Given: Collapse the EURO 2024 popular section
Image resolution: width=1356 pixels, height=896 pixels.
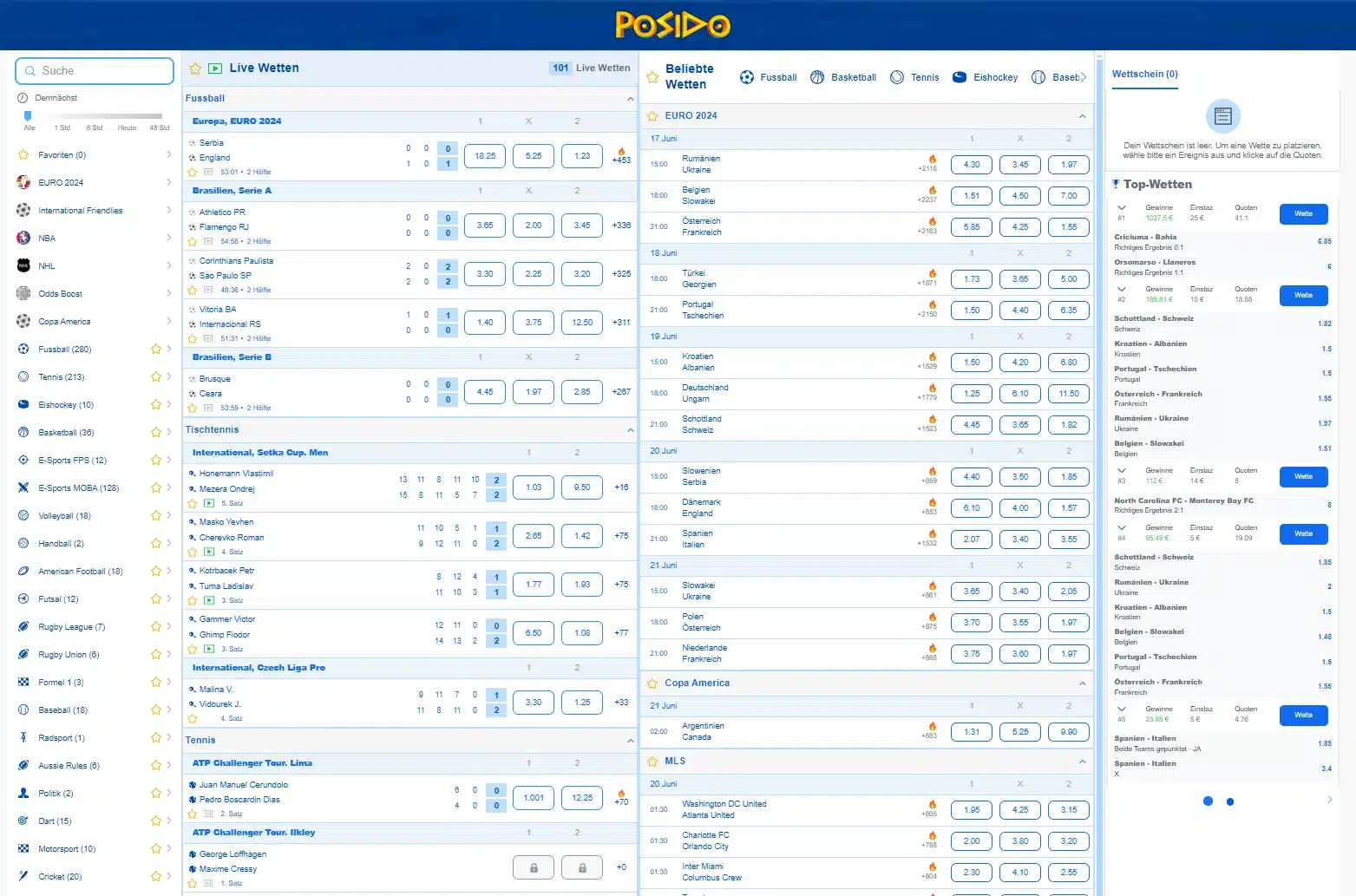Looking at the screenshot, I should coord(1082,116).
